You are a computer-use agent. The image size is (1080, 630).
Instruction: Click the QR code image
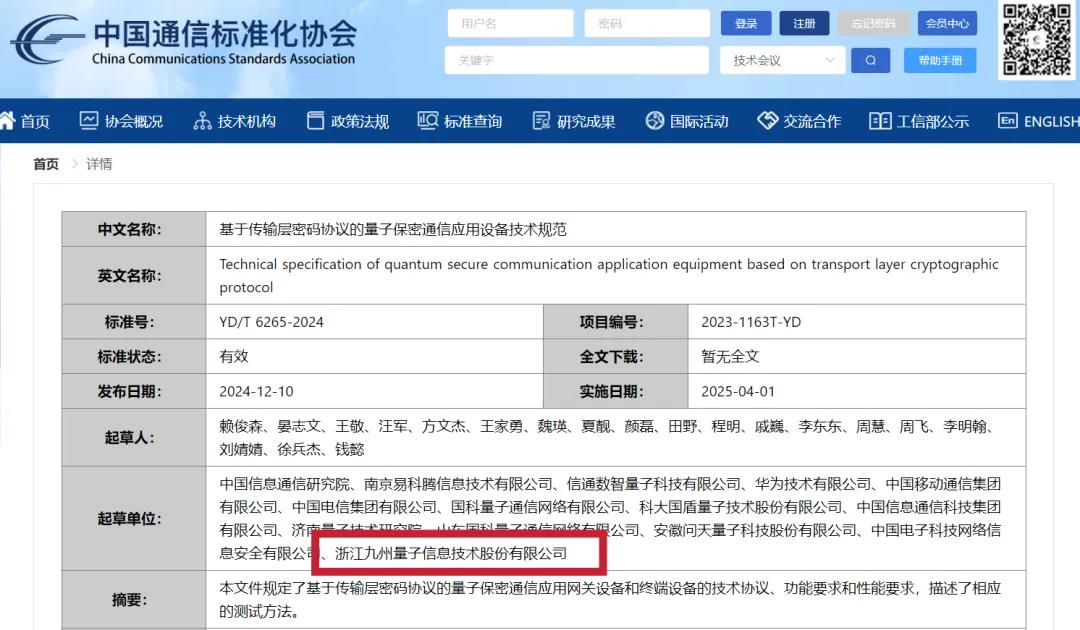[x=1037, y=39]
